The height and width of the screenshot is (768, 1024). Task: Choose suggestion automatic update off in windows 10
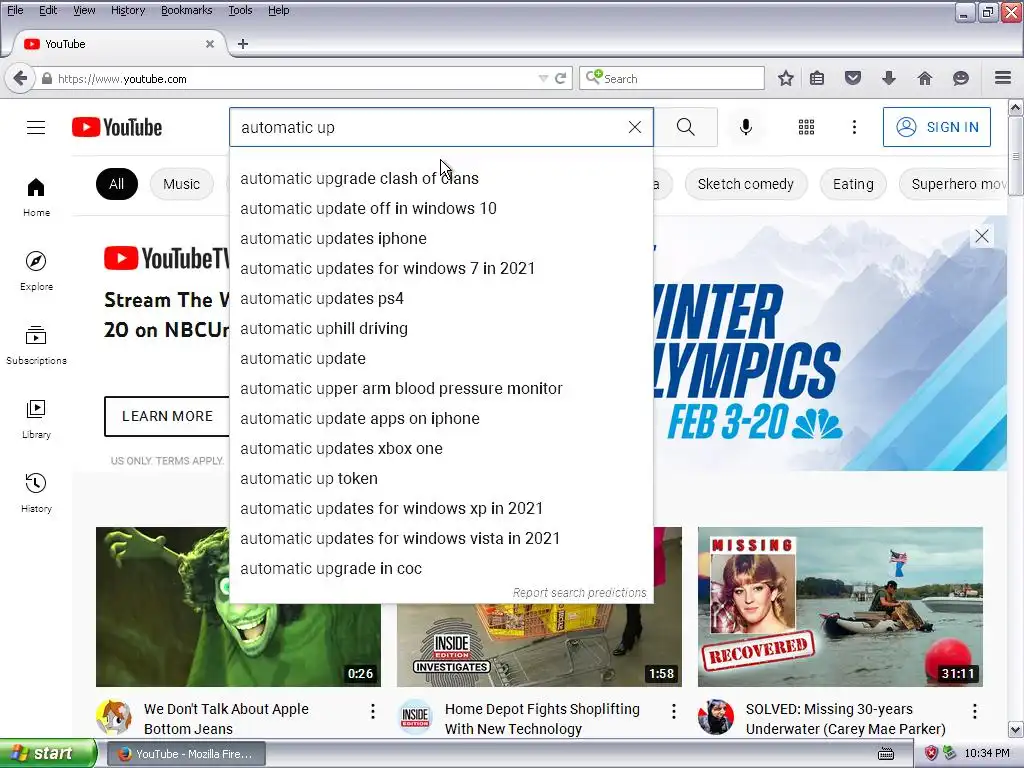pos(441,208)
